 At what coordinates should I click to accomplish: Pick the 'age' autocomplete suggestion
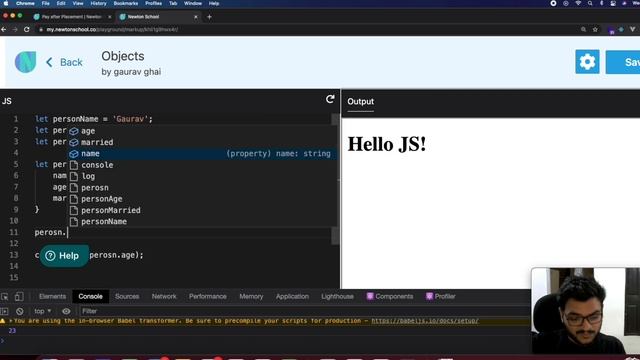(202, 131)
